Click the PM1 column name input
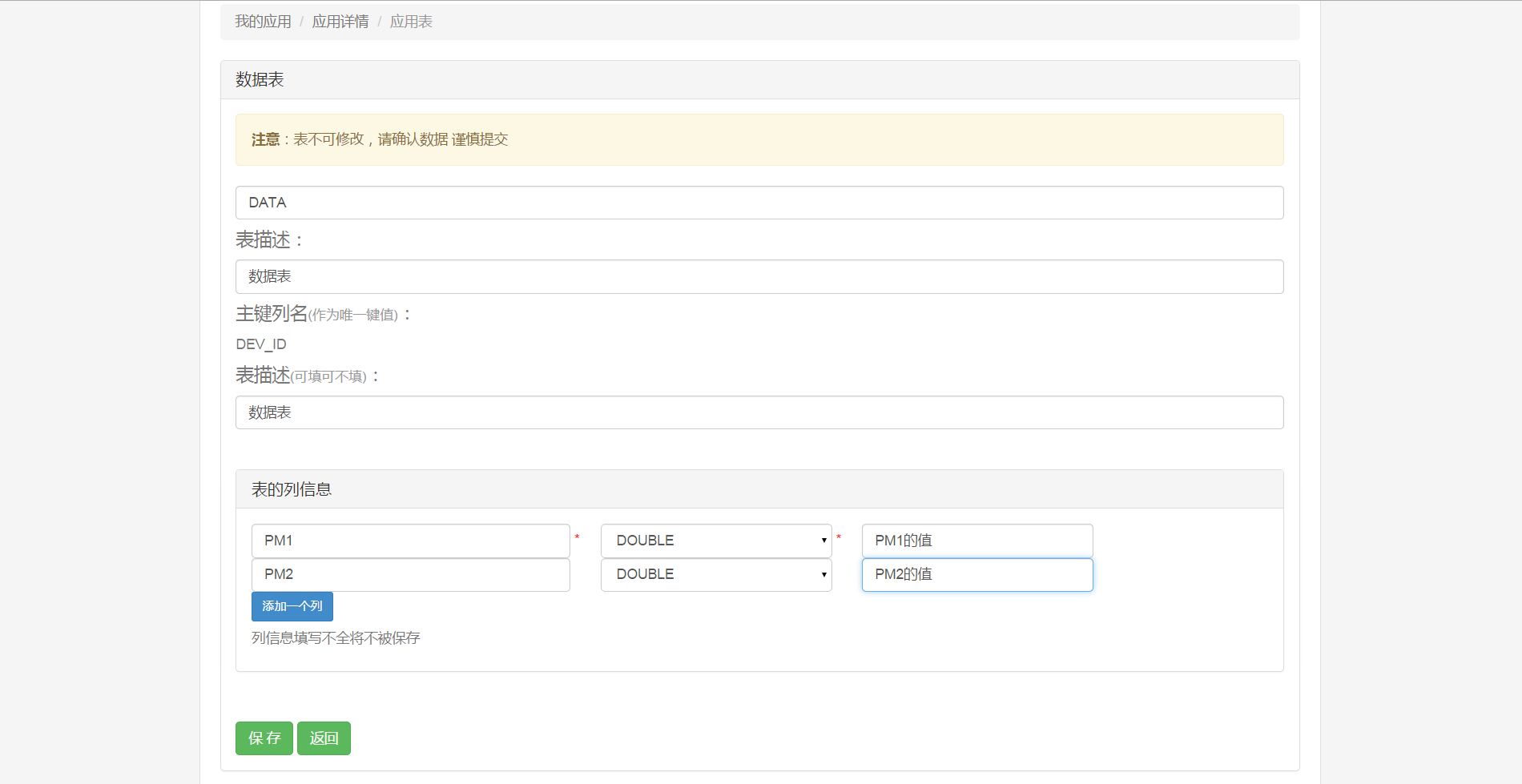Viewport: 1522px width, 784px height. (410, 541)
